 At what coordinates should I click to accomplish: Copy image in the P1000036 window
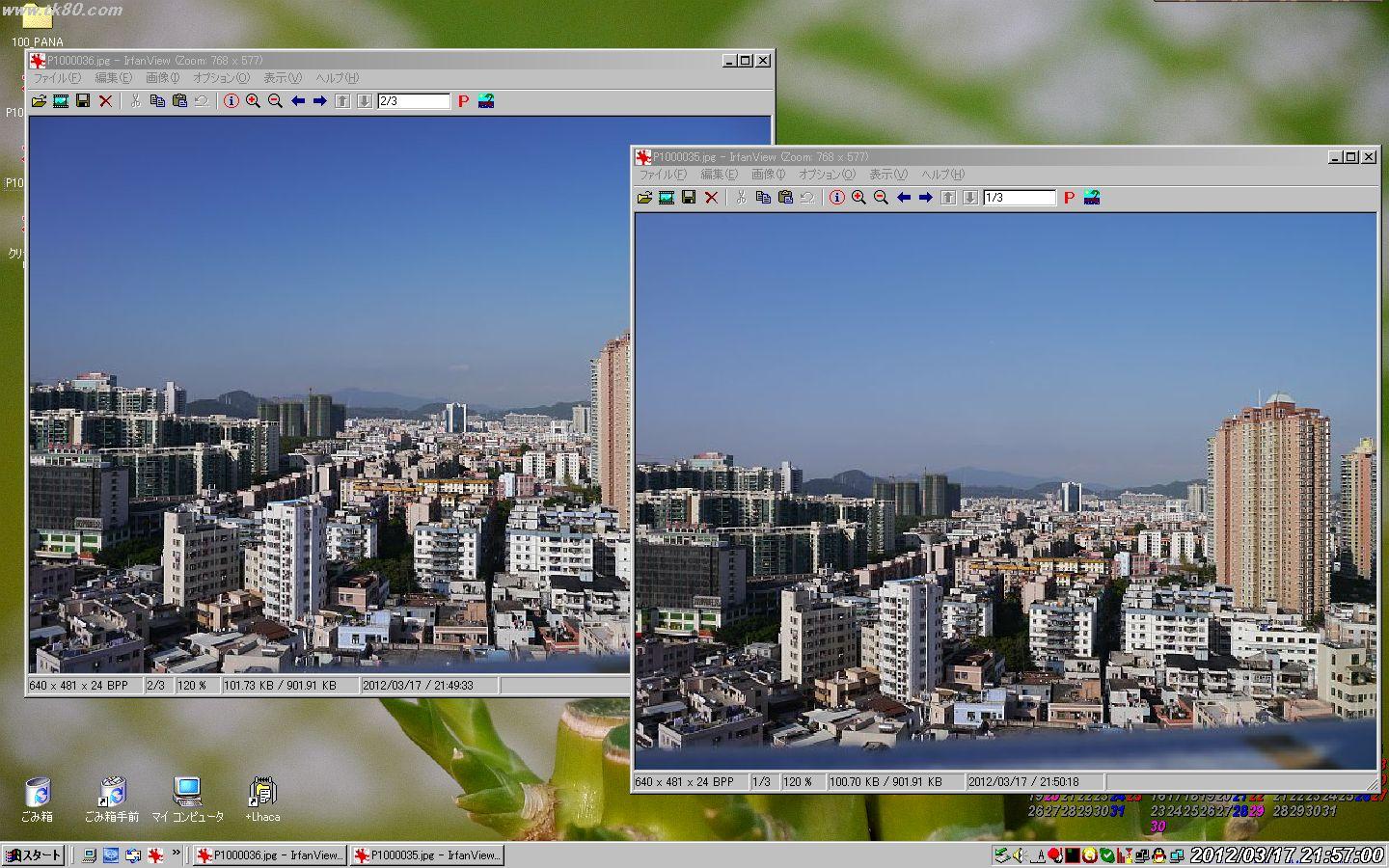pyautogui.click(x=157, y=101)
